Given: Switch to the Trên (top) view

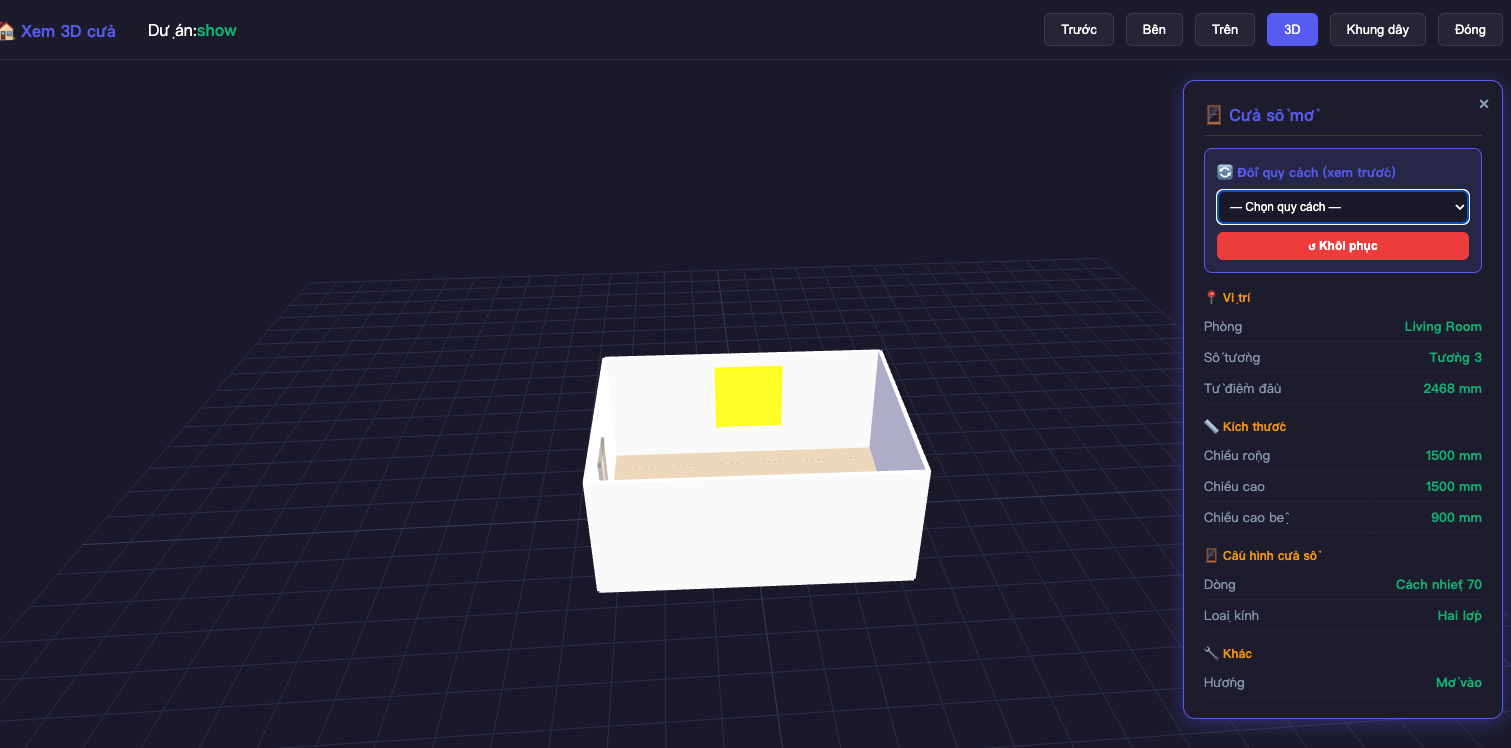Looking at the screenshot, I should coord(1225,30).
